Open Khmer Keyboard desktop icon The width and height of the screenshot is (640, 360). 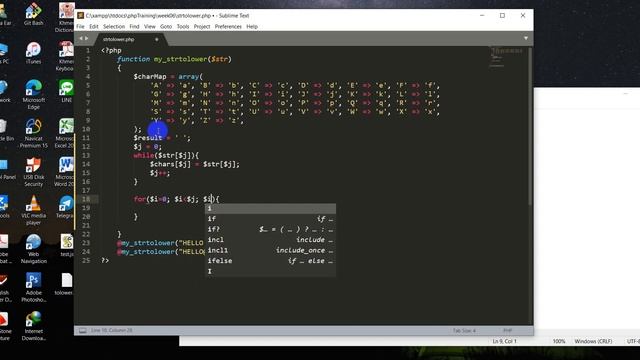pyautogui.click(x=65, y=56)
